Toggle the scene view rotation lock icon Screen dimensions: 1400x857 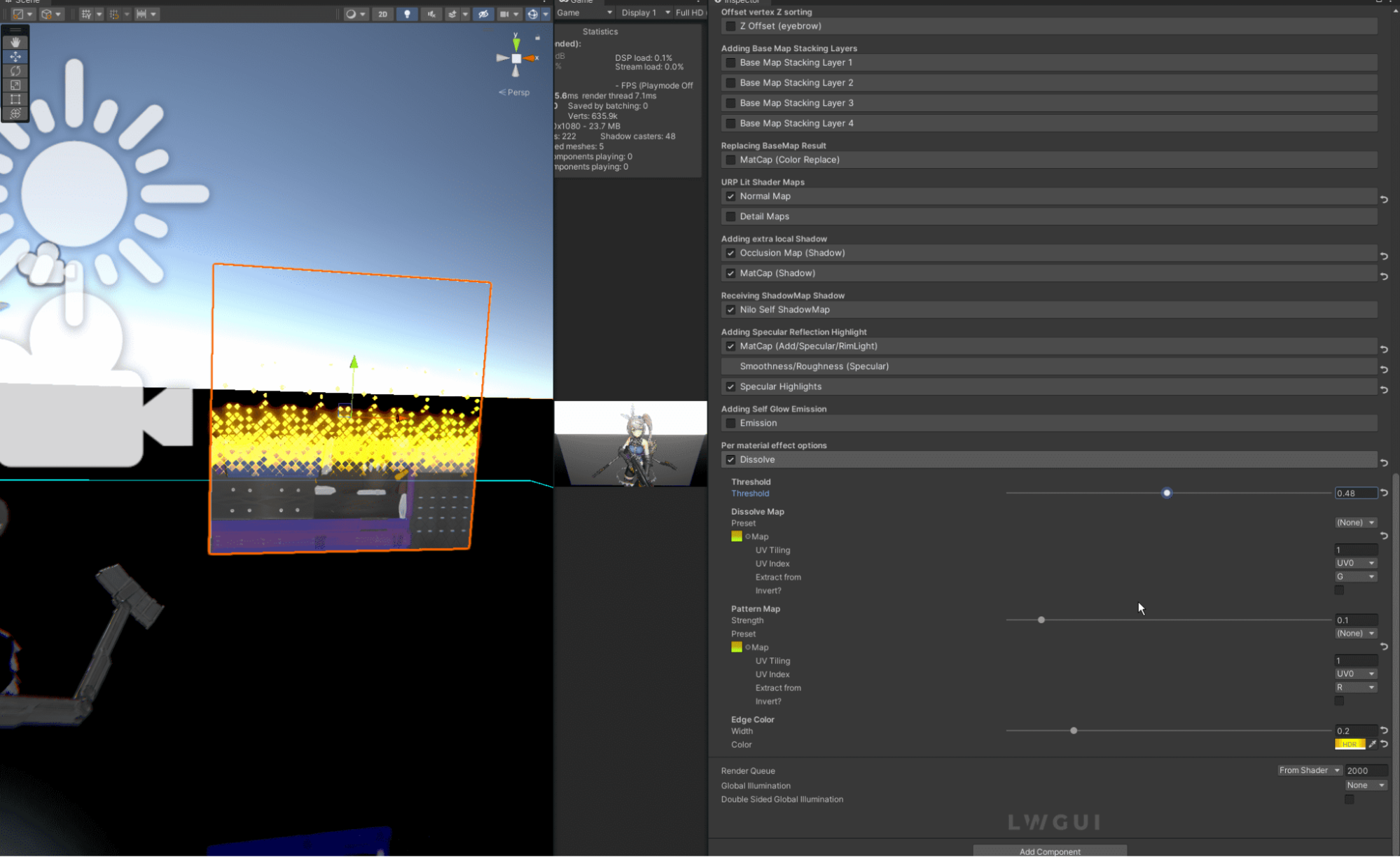pos(537,38)
